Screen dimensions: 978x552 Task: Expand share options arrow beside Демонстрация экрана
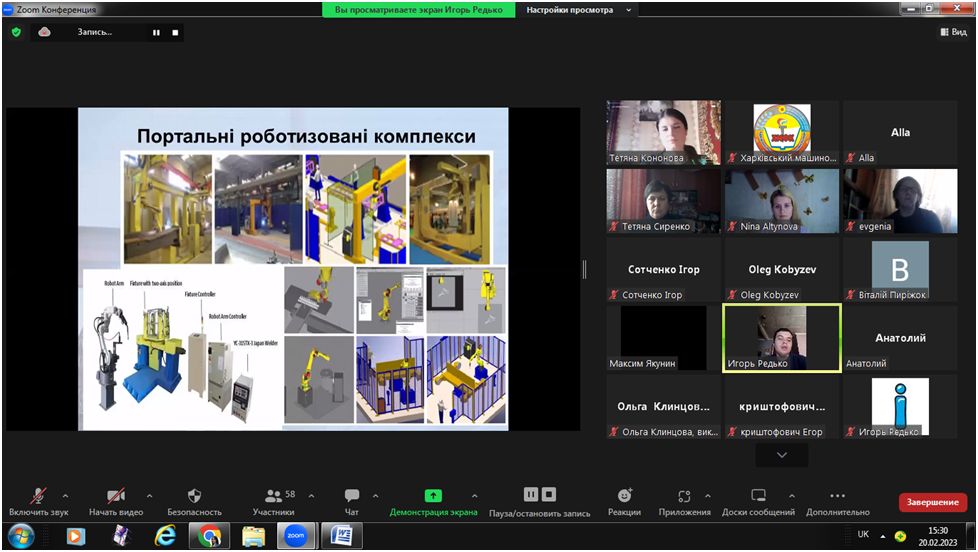(x=475, y=496)
